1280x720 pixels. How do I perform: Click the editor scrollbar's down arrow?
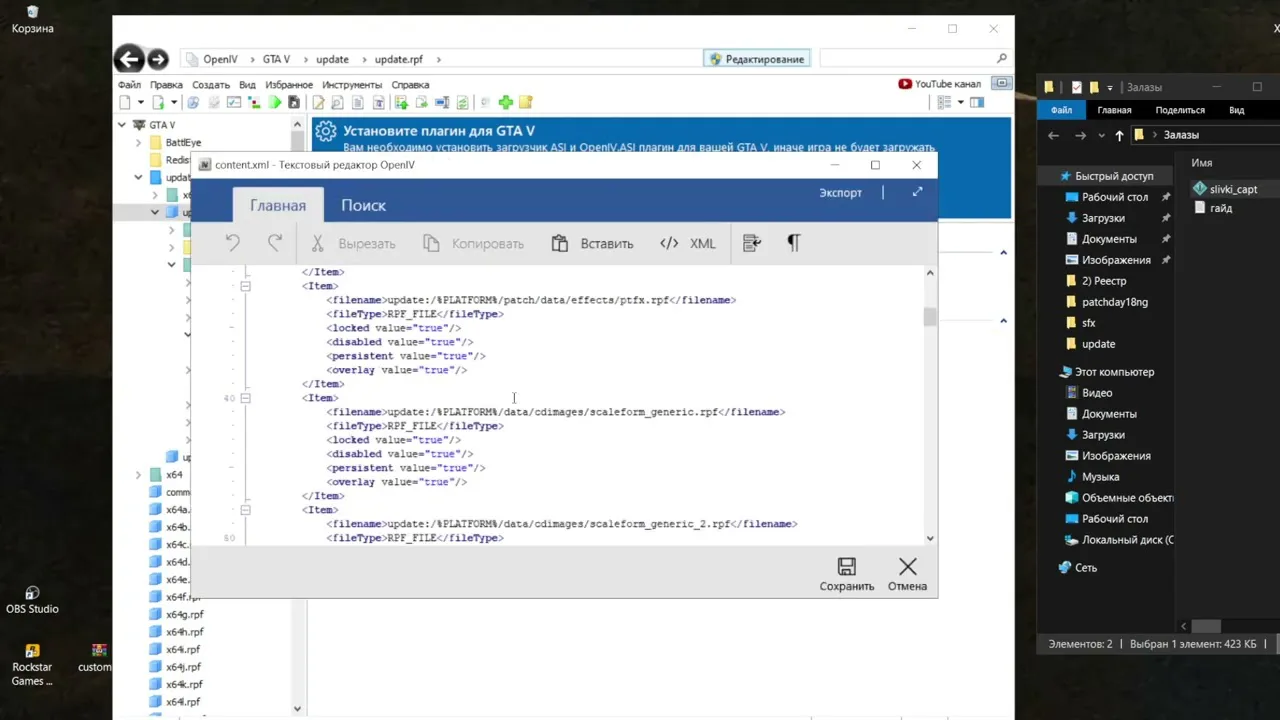coord(930,538)
